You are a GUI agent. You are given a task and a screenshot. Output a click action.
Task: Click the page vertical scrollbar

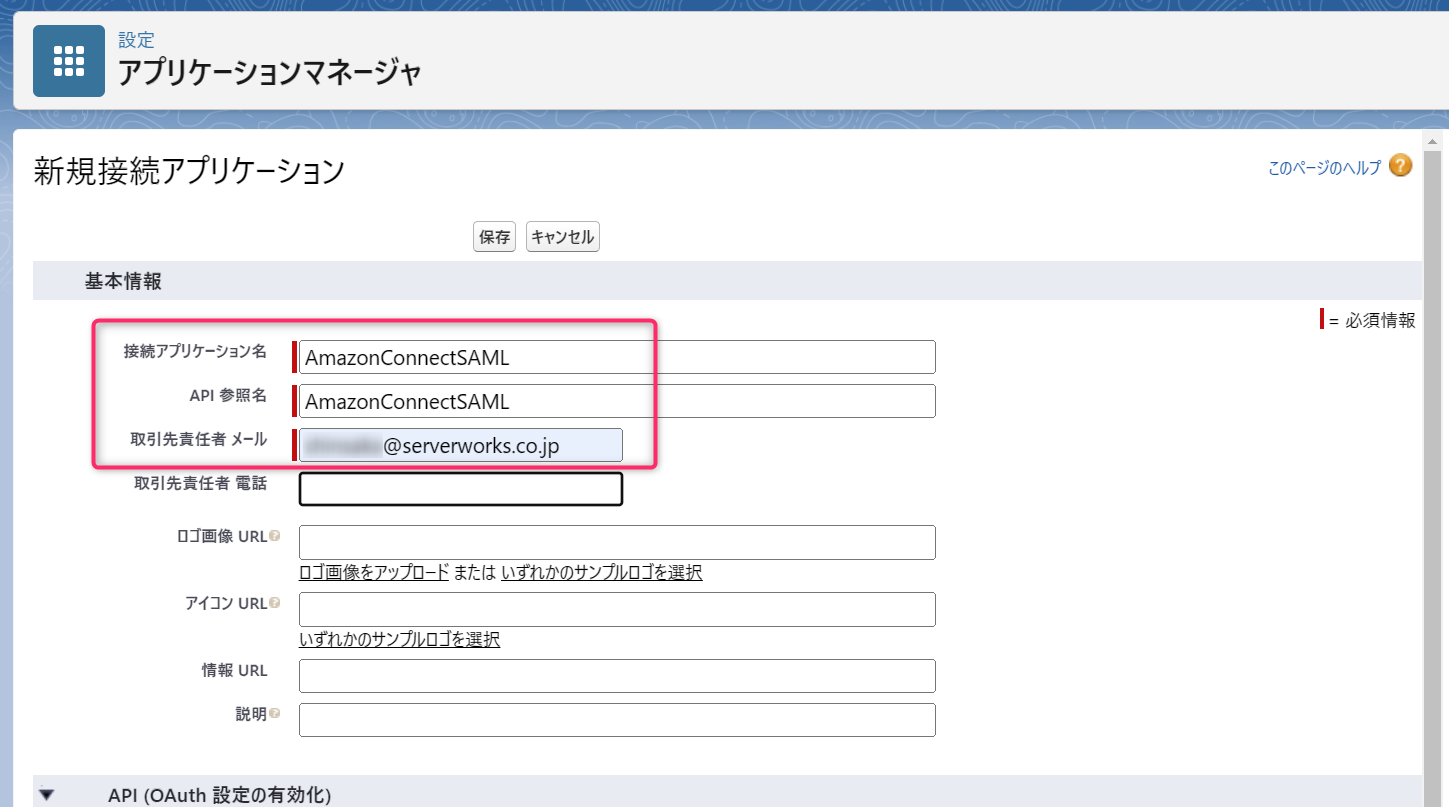(x=1432, y=470)
